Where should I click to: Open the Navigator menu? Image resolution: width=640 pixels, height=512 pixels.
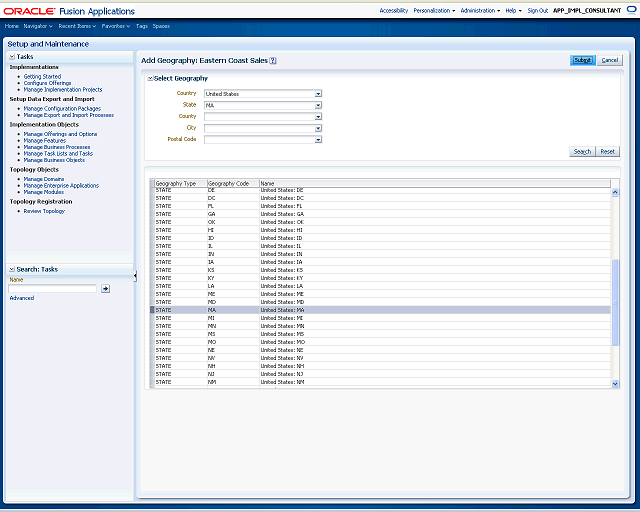click(x=38, y=26)
